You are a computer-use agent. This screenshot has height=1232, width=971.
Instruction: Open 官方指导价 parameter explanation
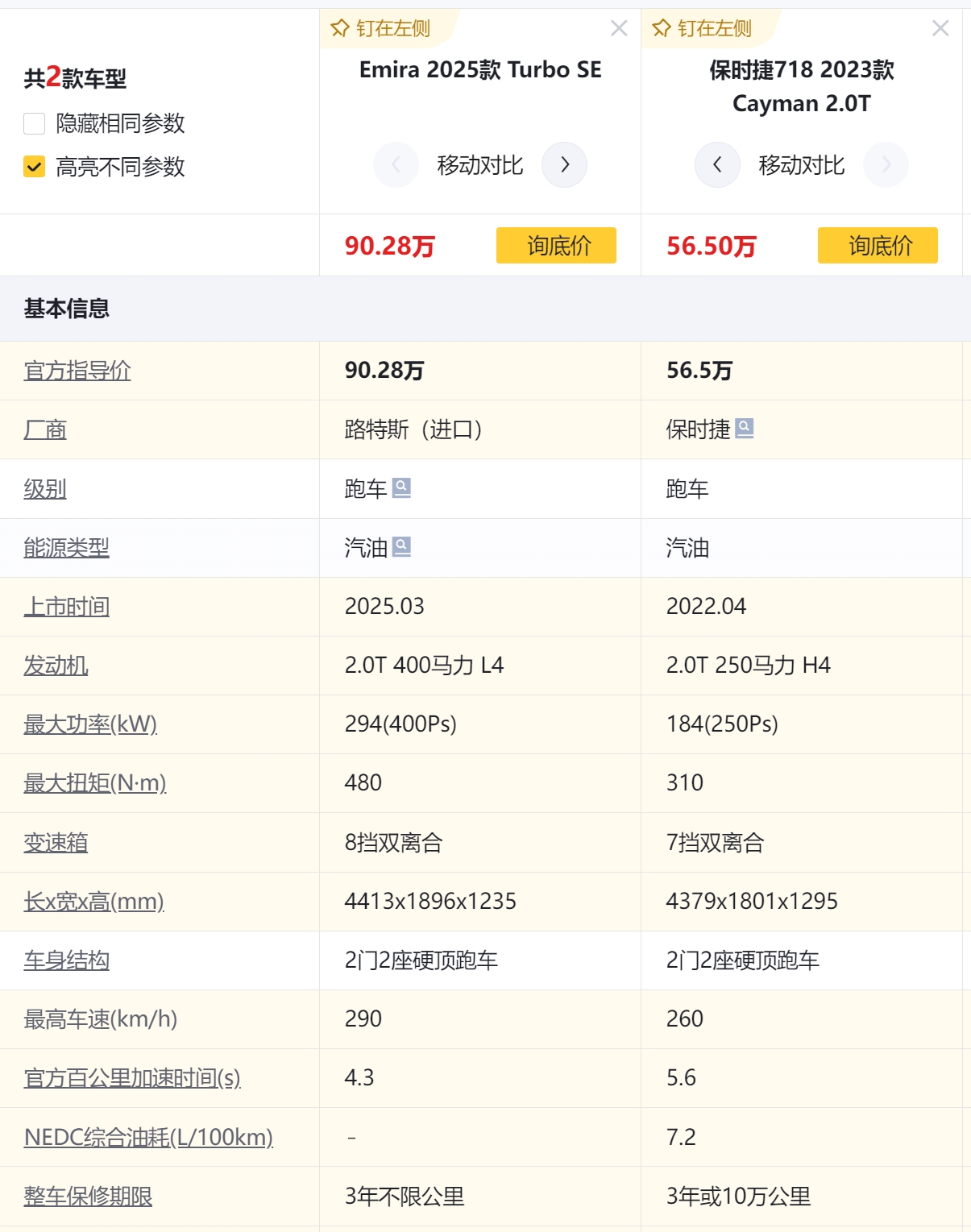coord(77,371)
